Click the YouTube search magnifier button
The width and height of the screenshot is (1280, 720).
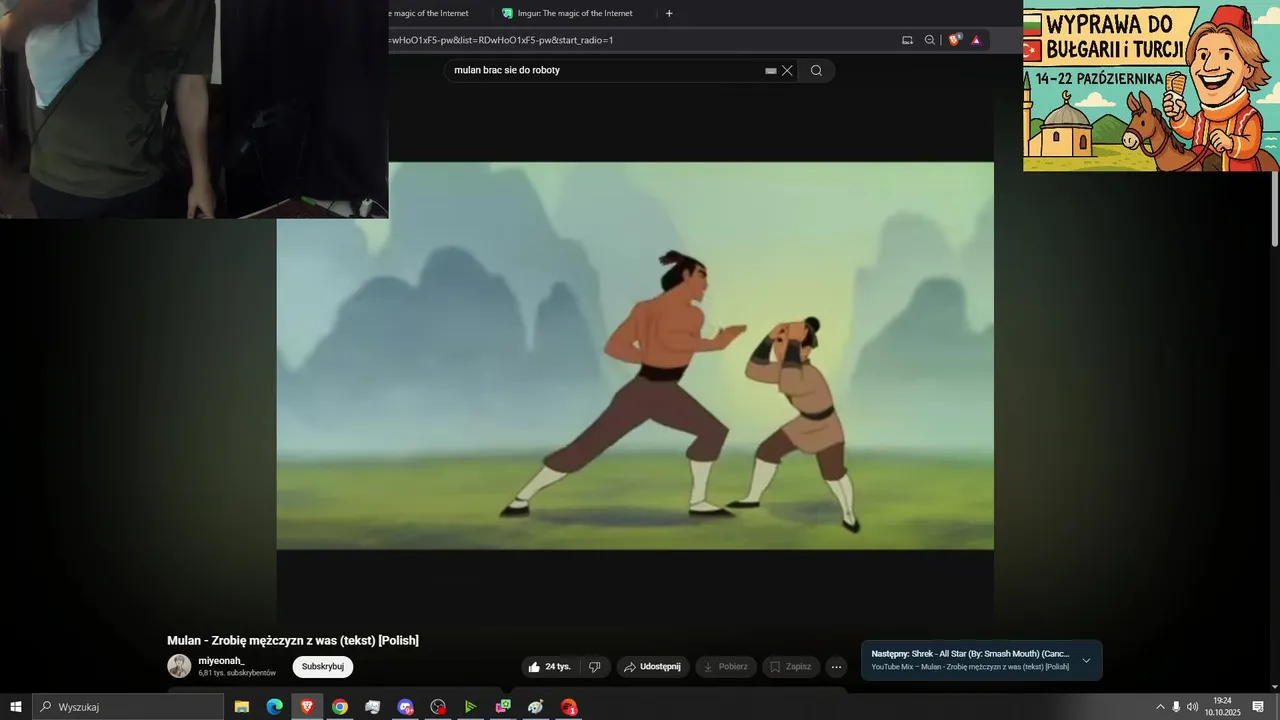(x=816, y=70)
